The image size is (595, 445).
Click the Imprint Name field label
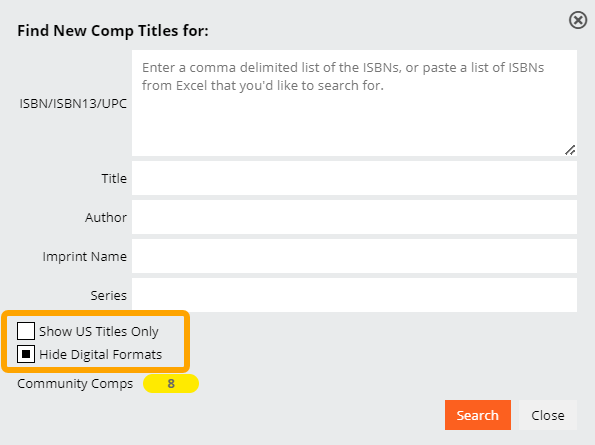pos(85,256)
